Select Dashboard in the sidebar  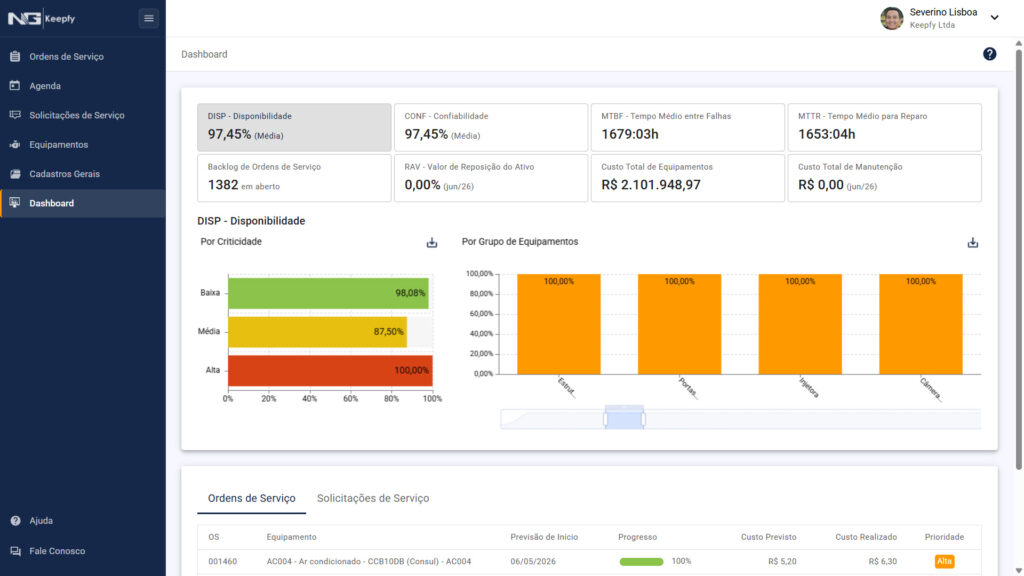click(x=83, y=203)
